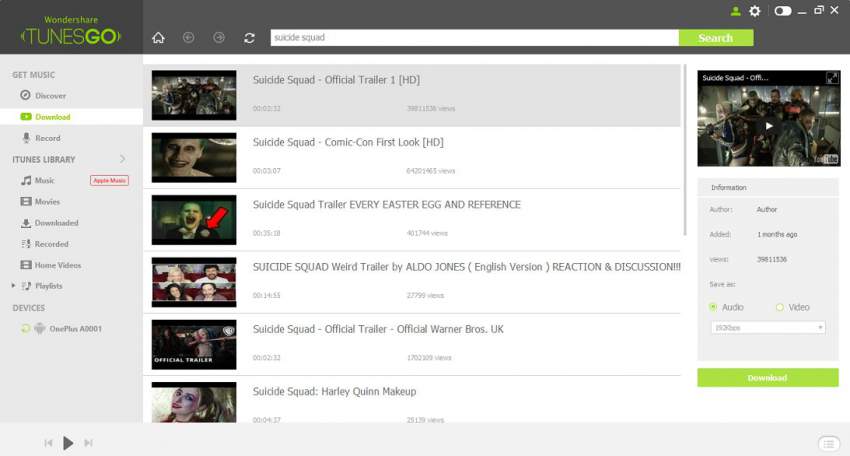Click the Android device icon

[x=40, y=328]
